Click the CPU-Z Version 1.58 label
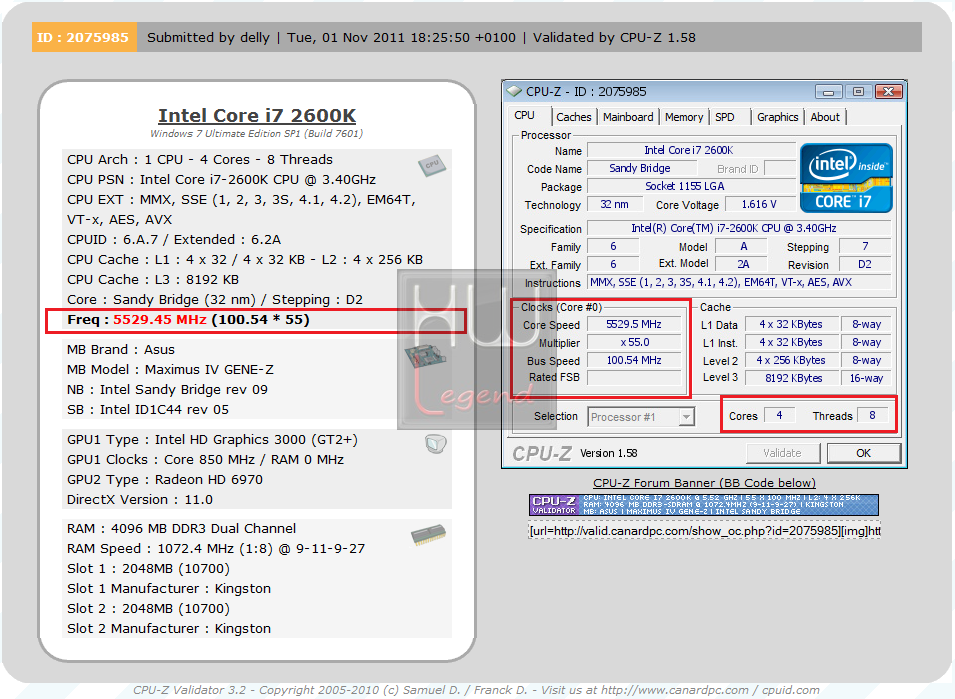Screen dimensions: 955x699 click(x=608, y=453)
